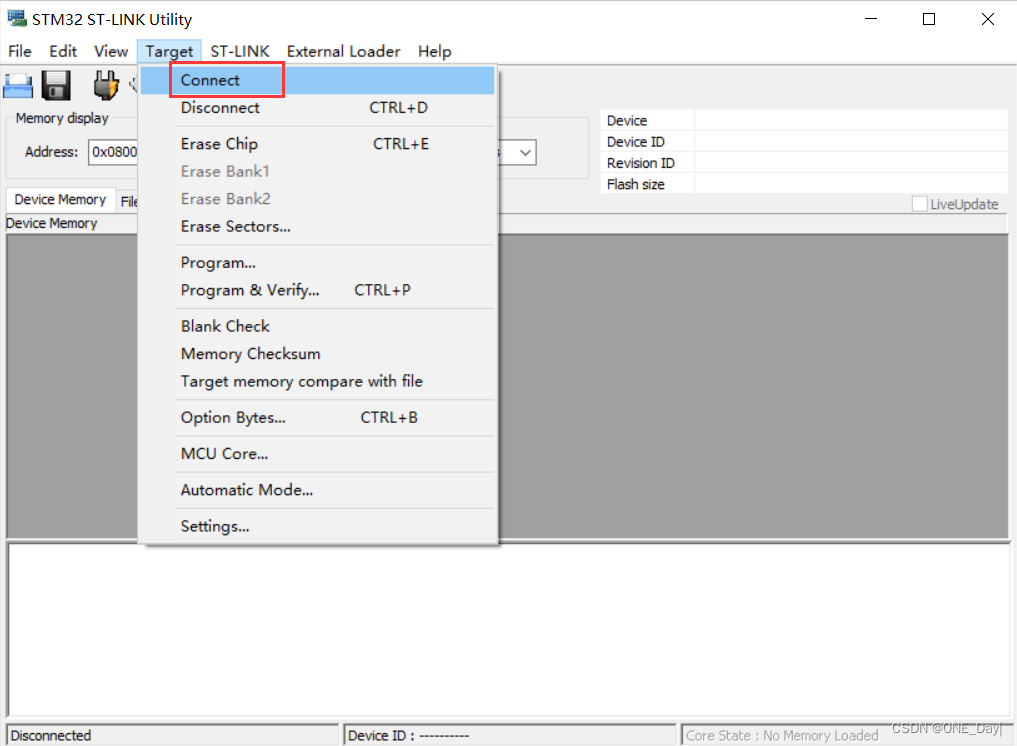Viewport: 1017px width, 746px height.
Task: Choose Connect in the Target menu
Action: [x=318, y=80]
